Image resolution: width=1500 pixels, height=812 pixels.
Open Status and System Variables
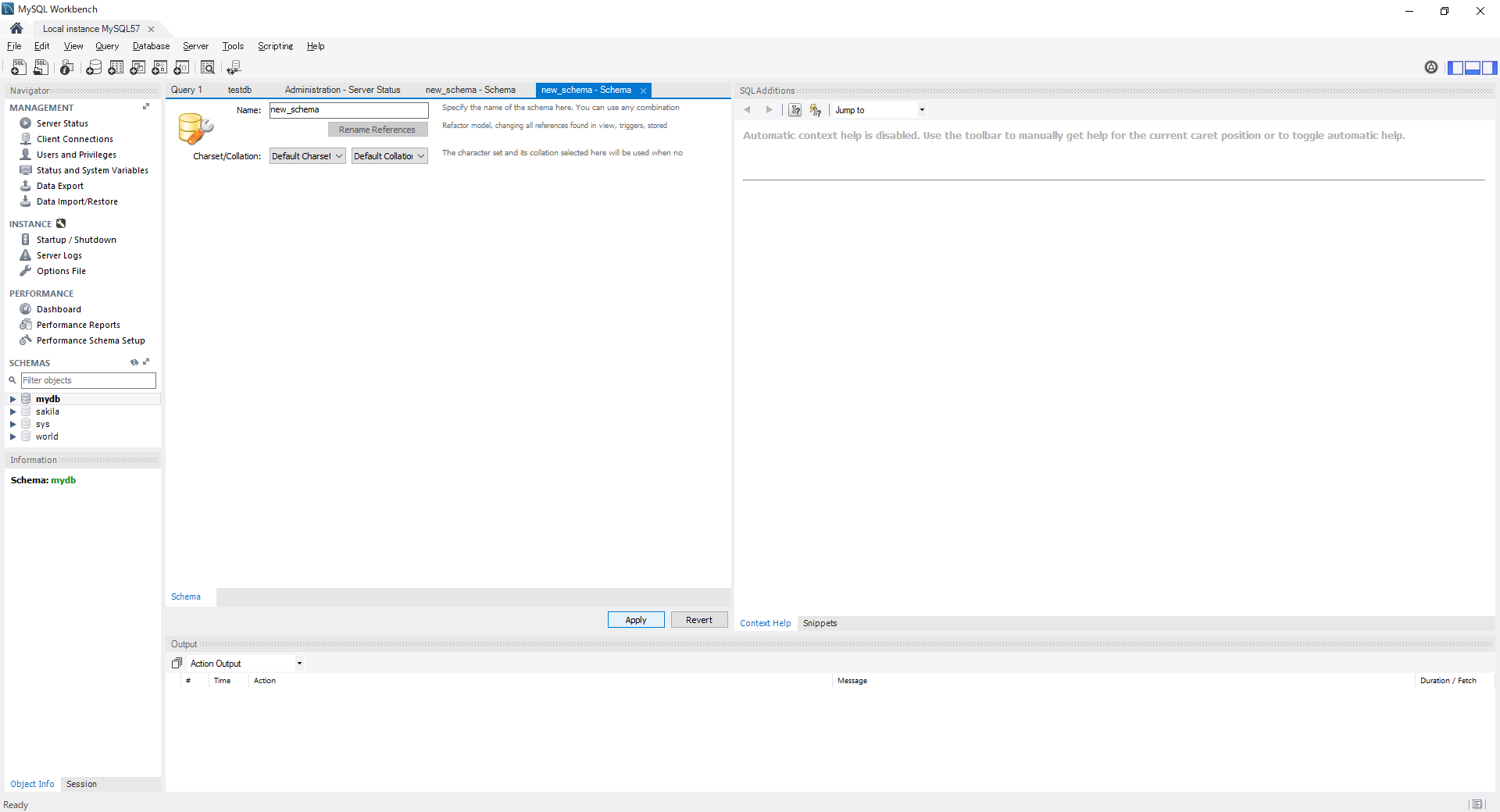point(92,170)
